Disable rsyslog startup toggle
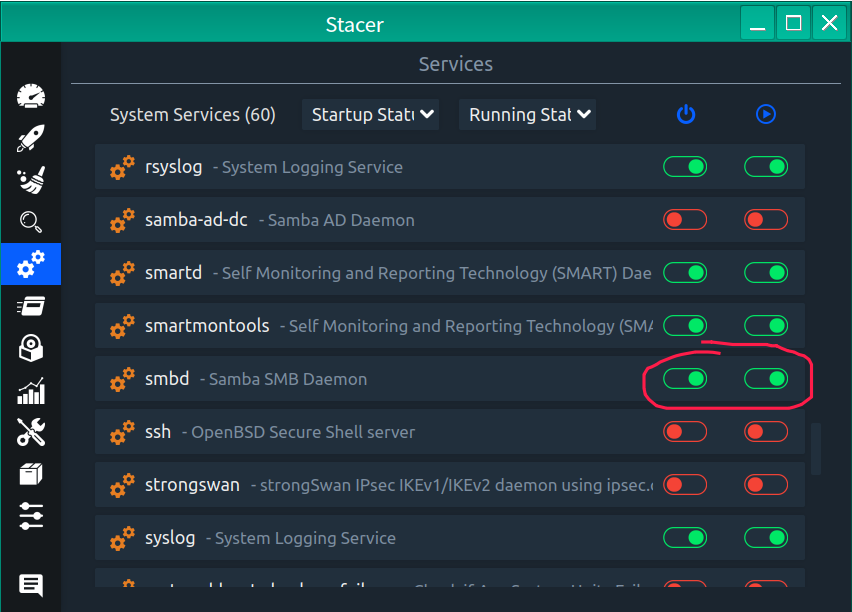852x612 pixels. click(685, 167)
